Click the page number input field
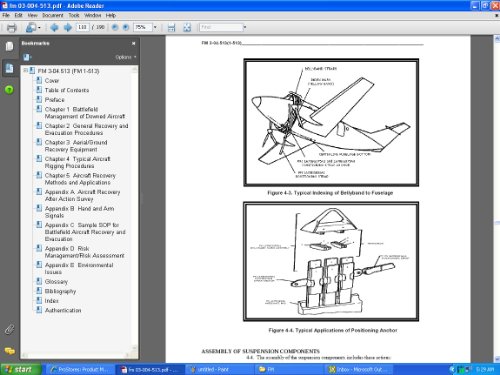 coord(82,27)
